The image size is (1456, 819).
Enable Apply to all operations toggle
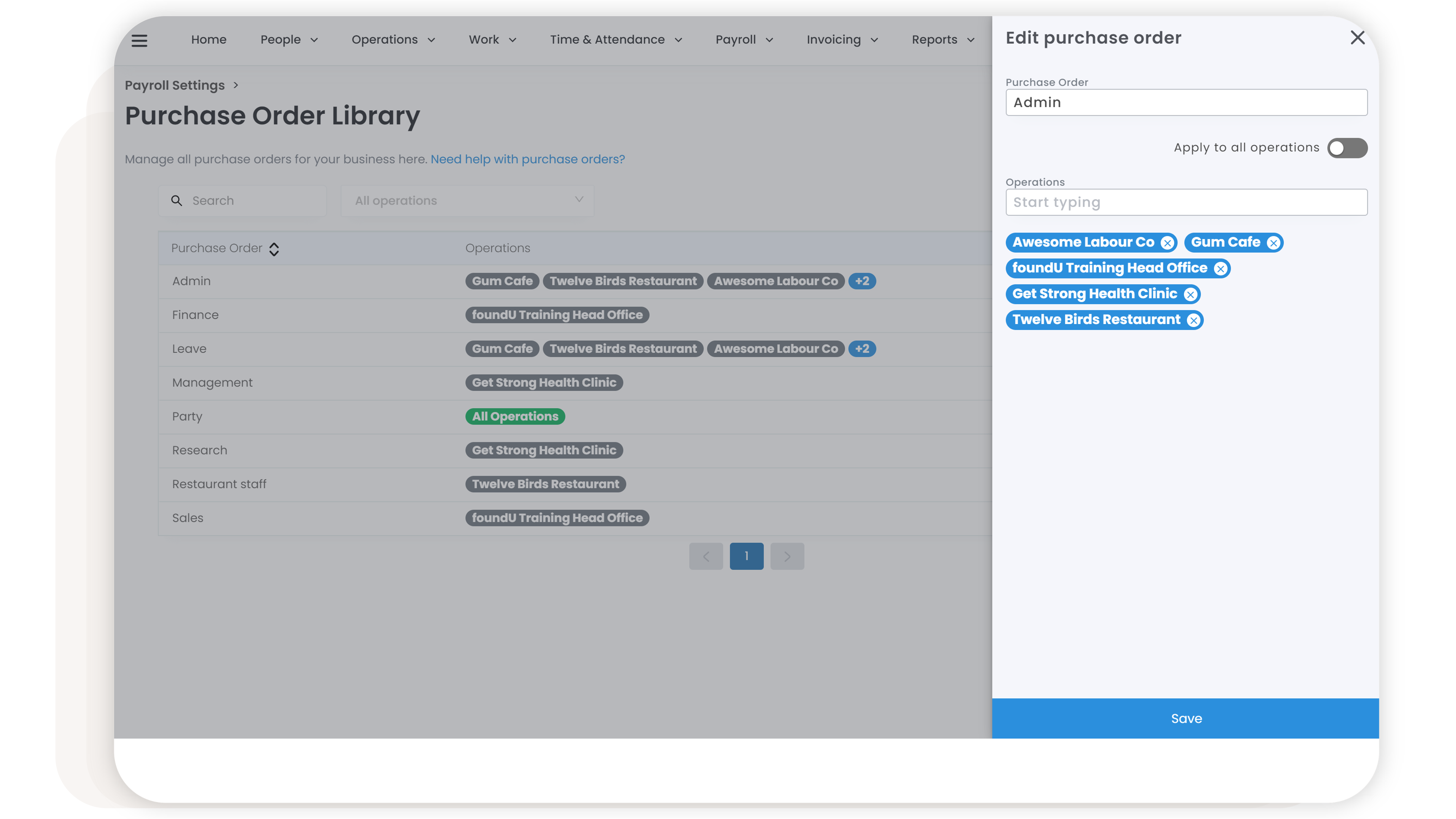pyautogui.click(x=1347, y=148)
